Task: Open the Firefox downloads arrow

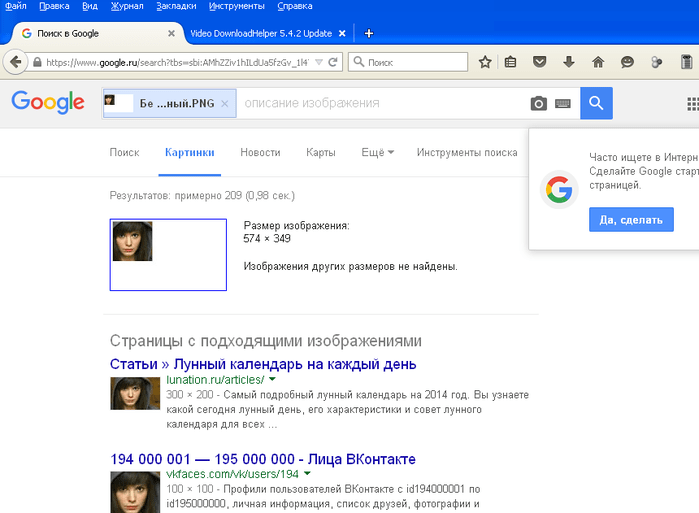Action: click(568, 62)
